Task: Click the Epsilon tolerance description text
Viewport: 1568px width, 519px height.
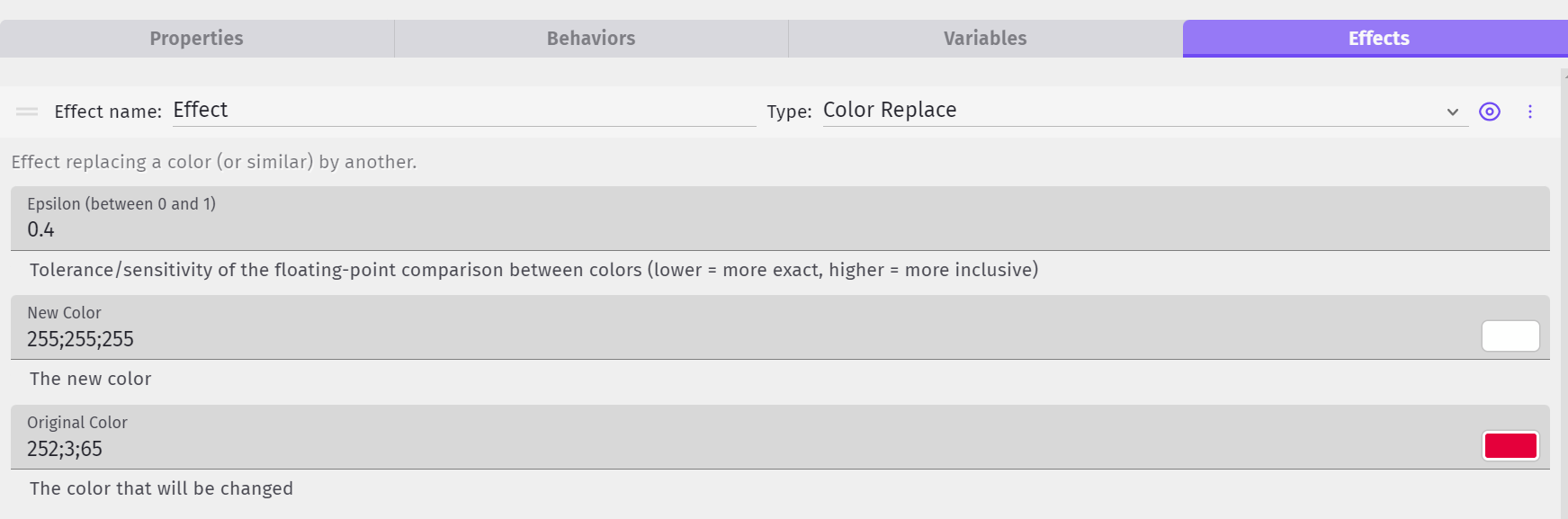Action: point(533,270)
